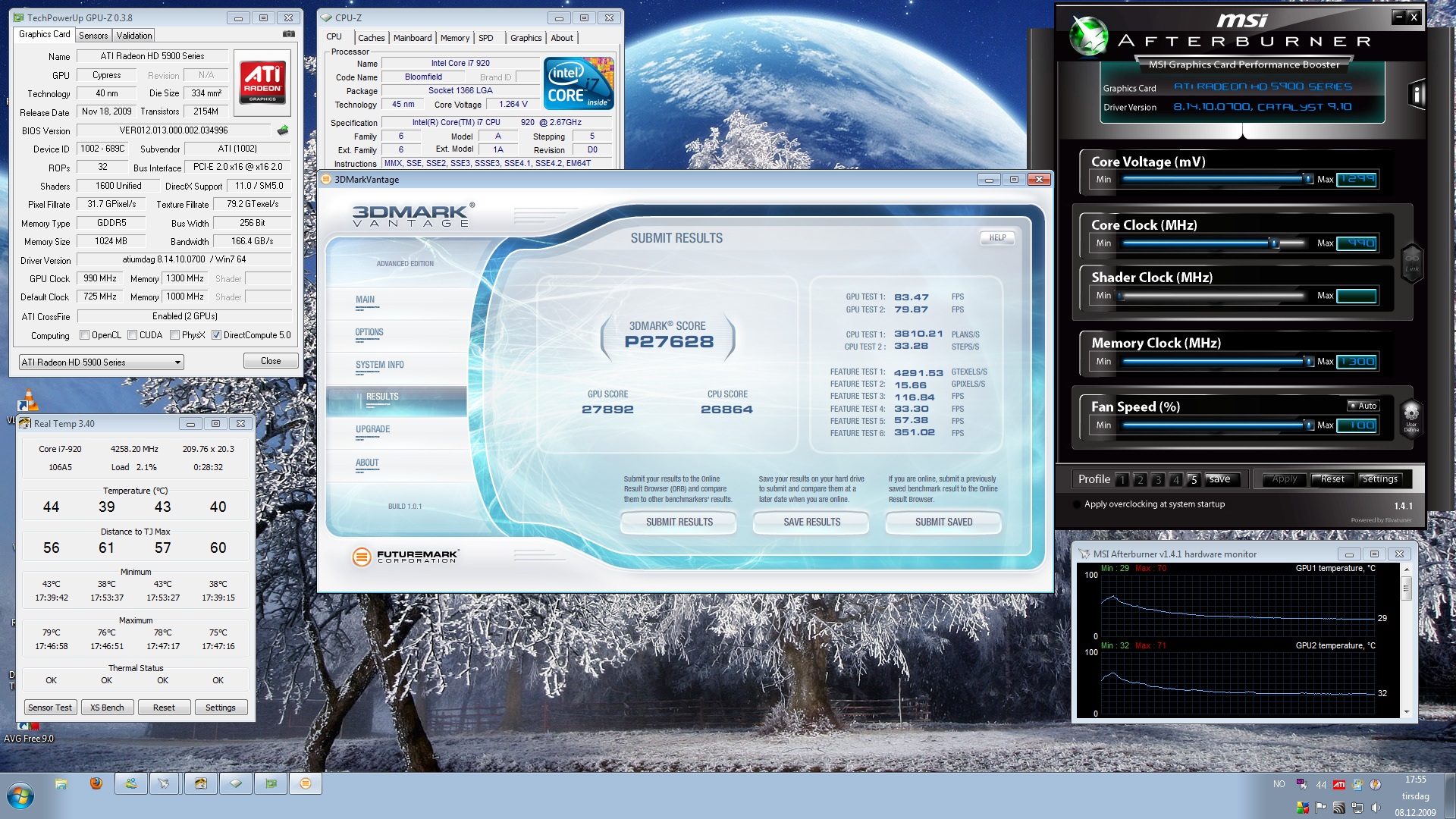The image size is (1456, 819).
Task: Open SPD tab in CPU-Z
Action: 486,38
